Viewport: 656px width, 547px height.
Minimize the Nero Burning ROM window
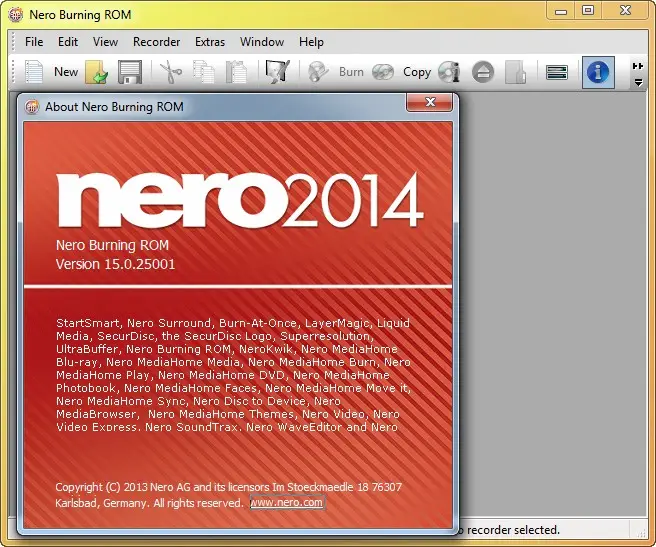pyautogui.click(x=561, y=11)
